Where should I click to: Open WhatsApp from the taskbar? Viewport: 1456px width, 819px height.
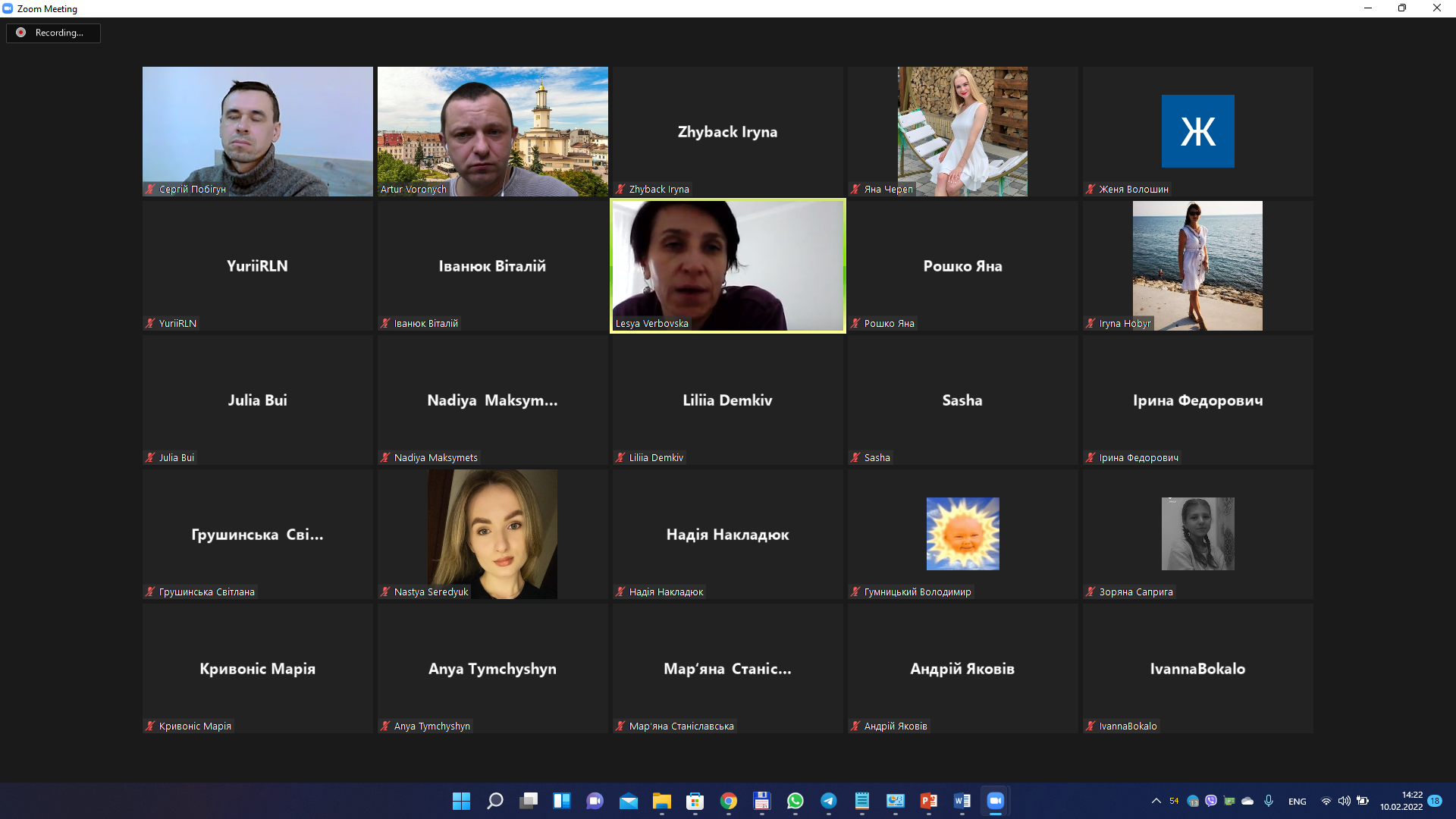795,801
